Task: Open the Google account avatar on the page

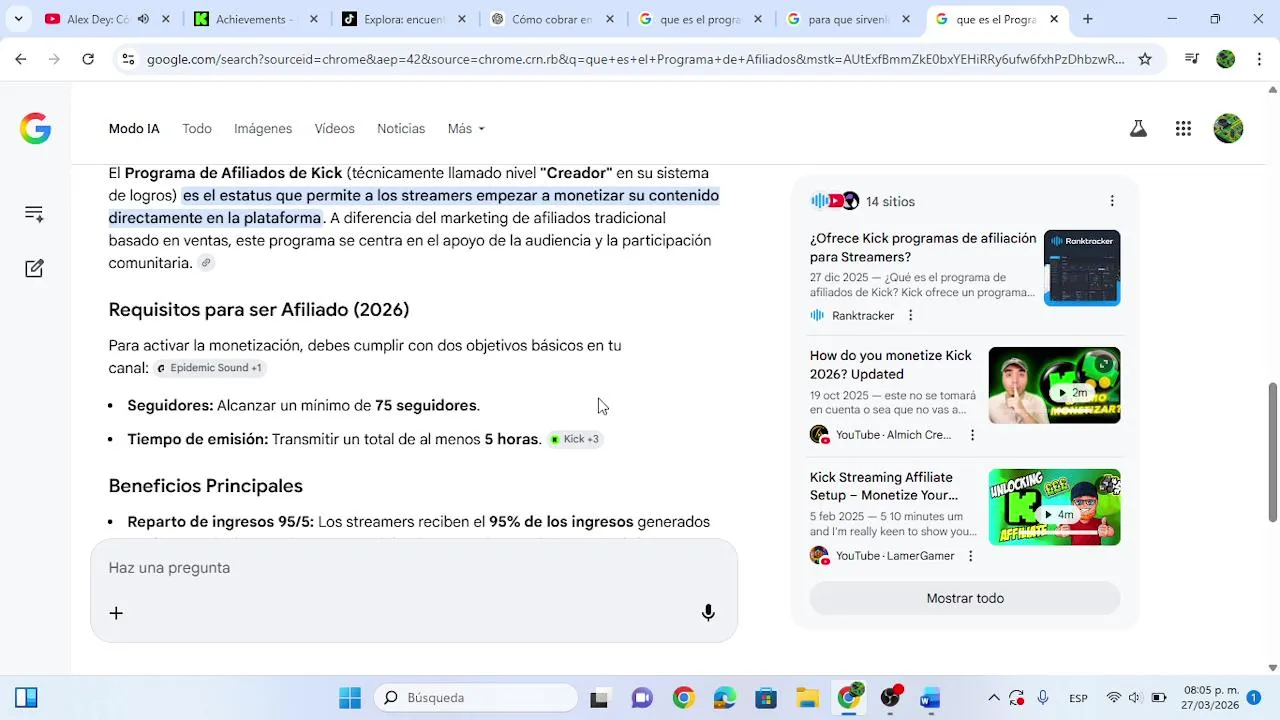Action: [1228, 129]
